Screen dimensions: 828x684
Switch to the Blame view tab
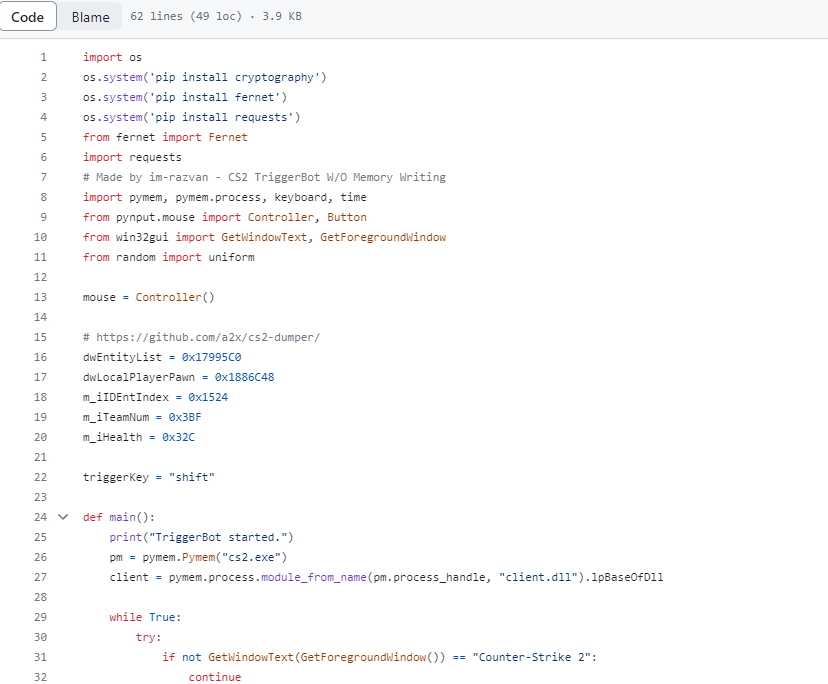point(90,17)
